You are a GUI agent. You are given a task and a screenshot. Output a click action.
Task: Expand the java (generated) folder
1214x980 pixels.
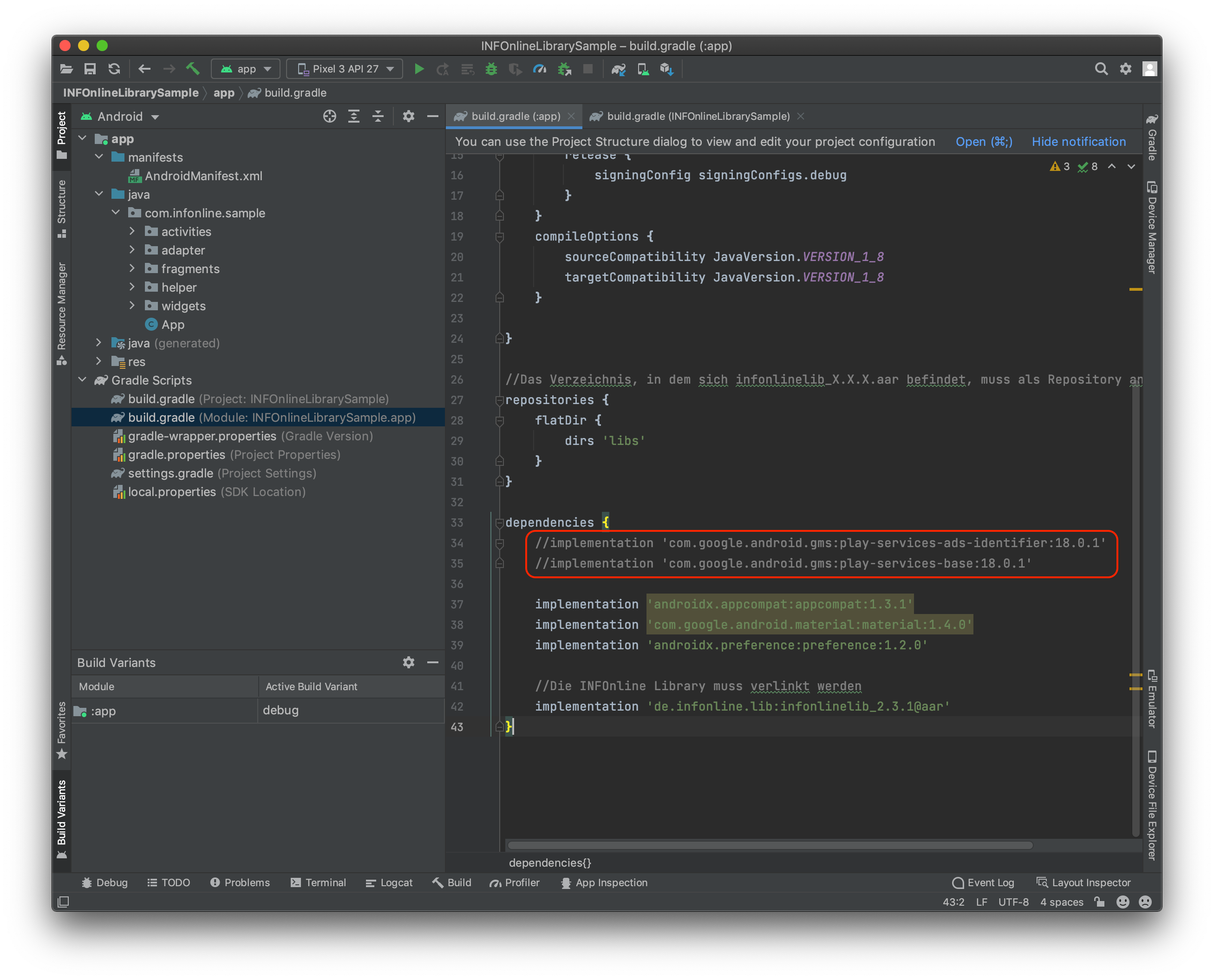pos(99,343)
